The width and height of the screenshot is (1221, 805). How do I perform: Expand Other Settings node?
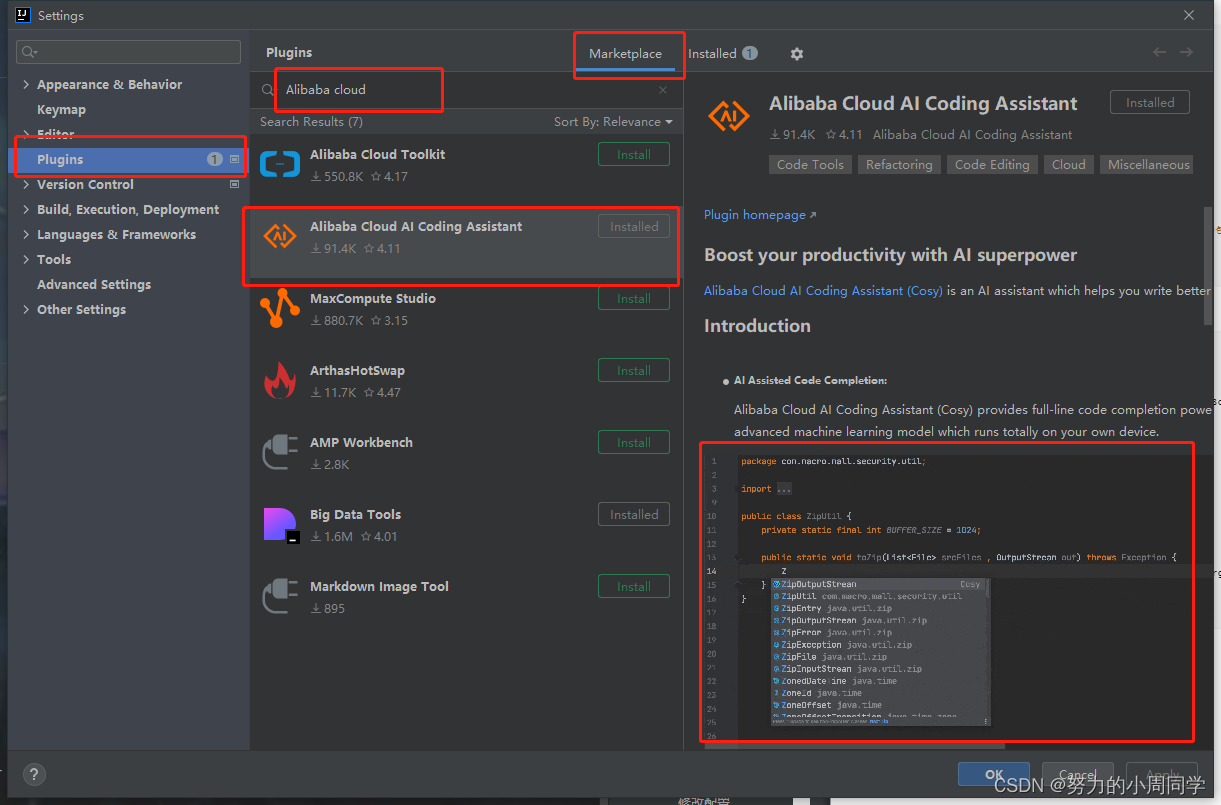26,310
